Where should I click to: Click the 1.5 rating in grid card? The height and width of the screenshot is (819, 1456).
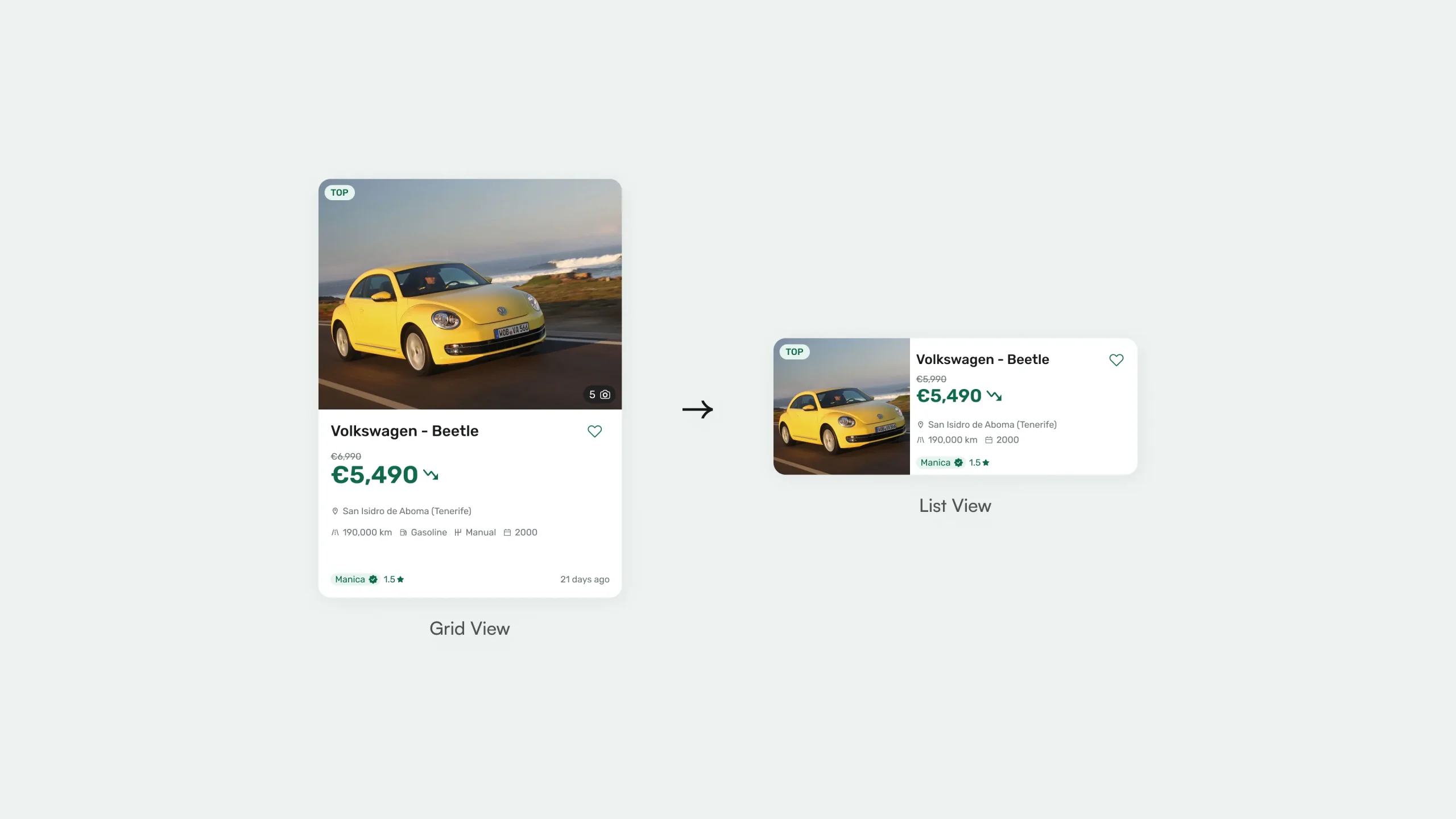(x=389, y=580)
